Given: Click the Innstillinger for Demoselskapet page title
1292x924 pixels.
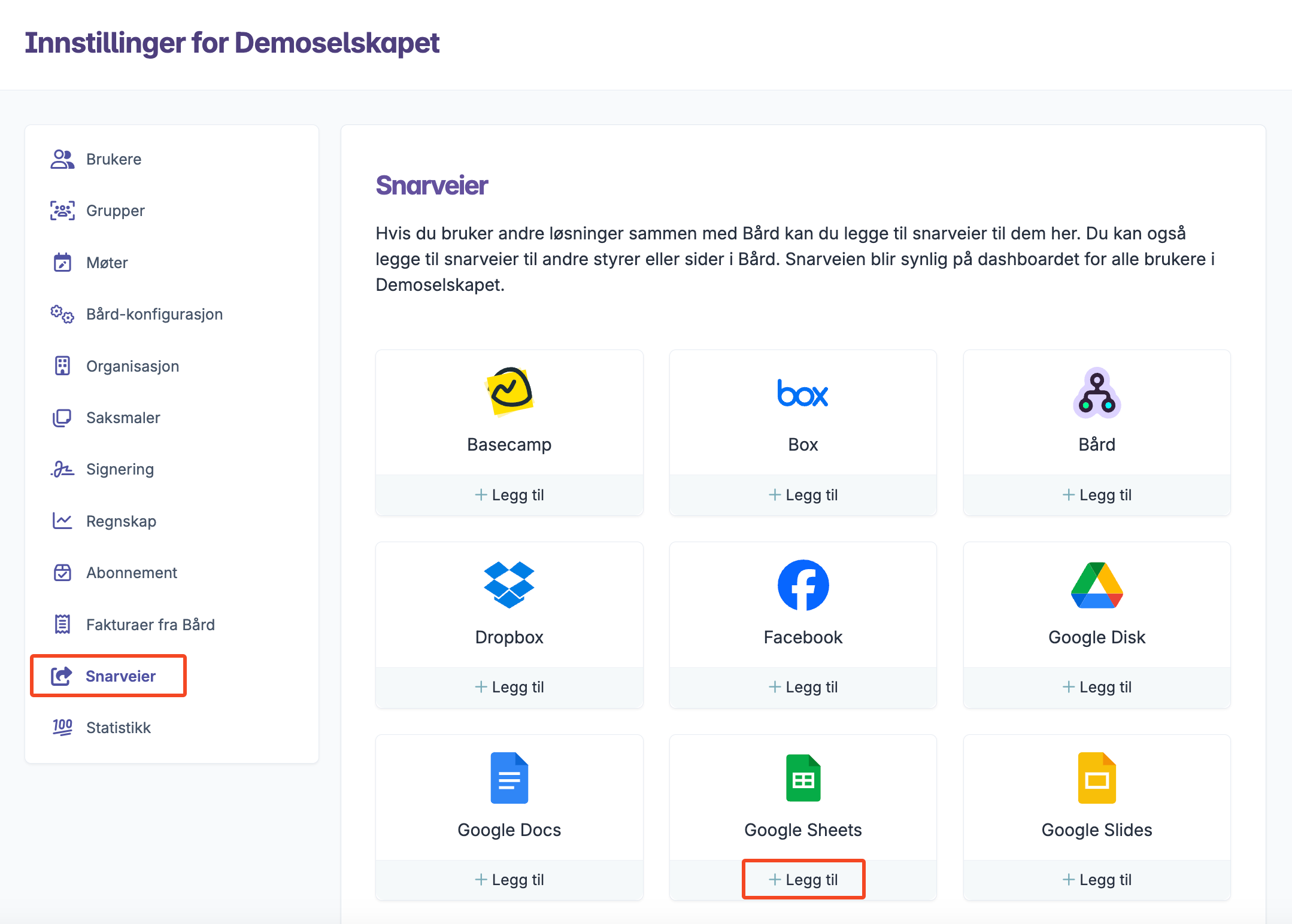Looking at the screenshot, I should (232, 43).
